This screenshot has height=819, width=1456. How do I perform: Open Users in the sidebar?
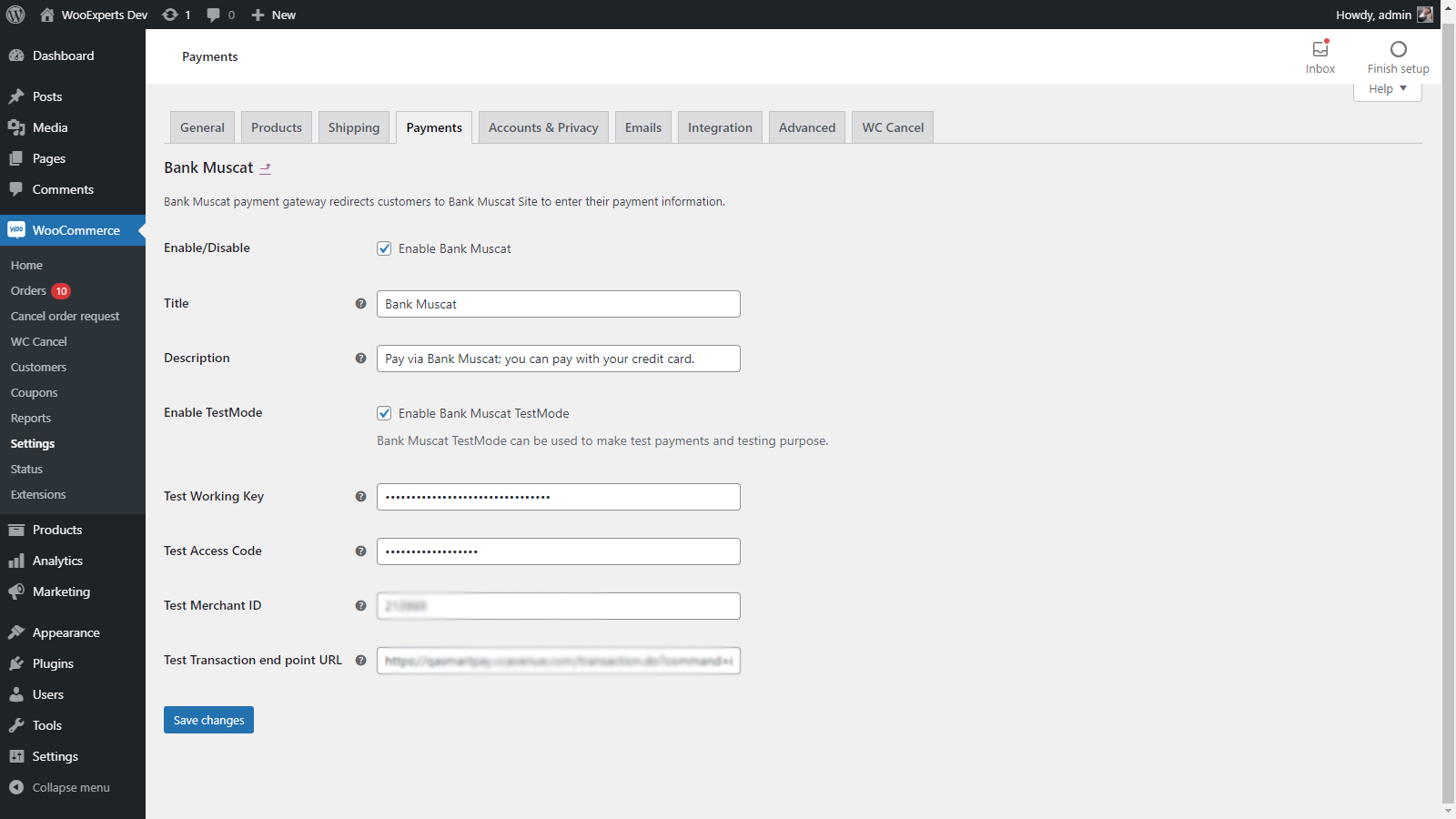73,694
